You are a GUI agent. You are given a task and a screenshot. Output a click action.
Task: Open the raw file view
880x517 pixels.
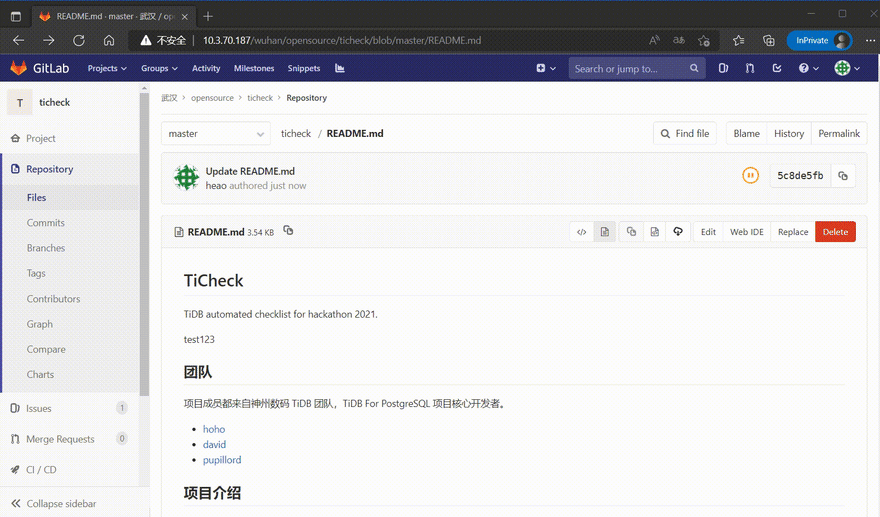[654, 232]
